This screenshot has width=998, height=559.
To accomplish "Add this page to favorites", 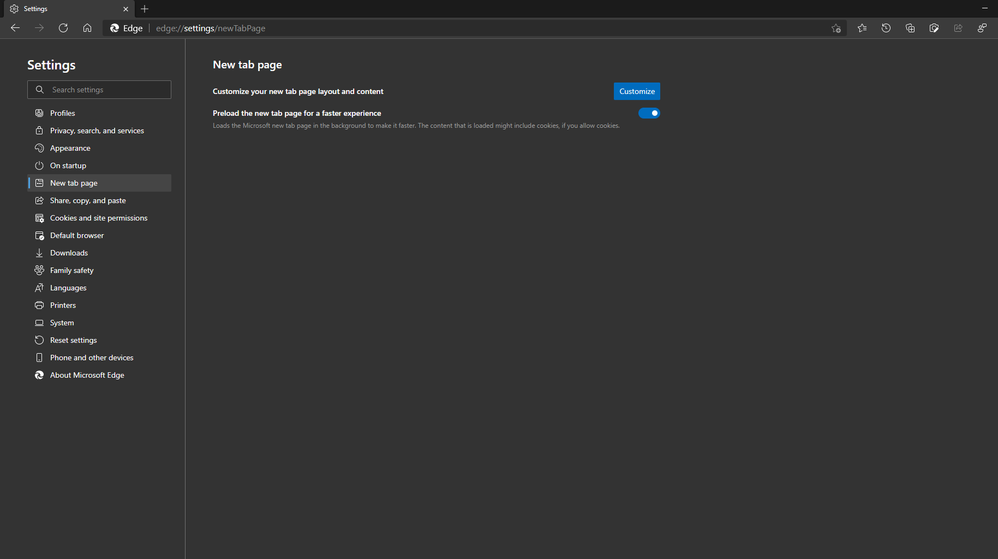I will point(836,28).
